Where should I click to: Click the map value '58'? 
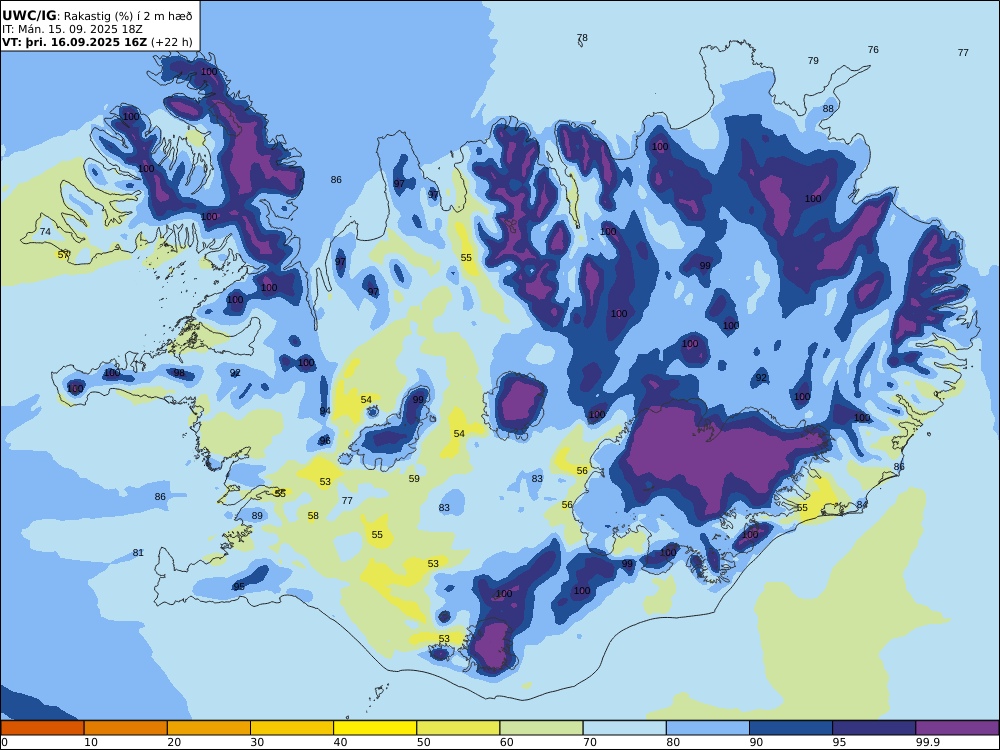tap(313, 516)
